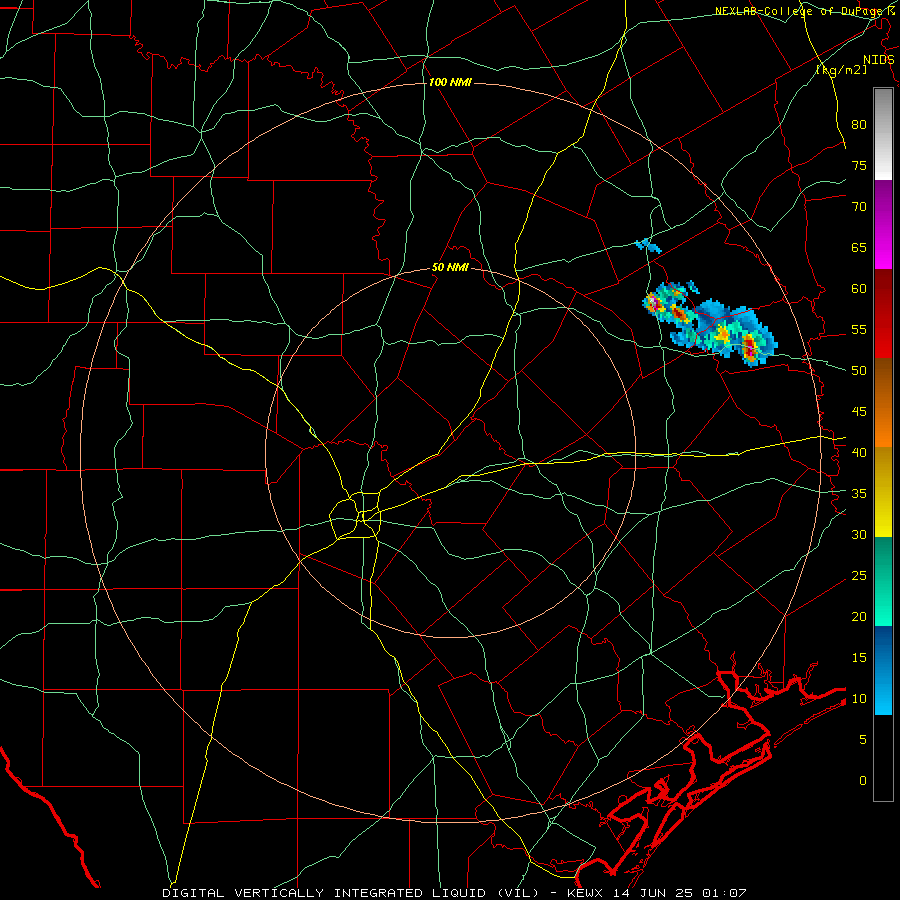Pick the red segment of the color scale
Viewport: 900px width, 900px height.
pos(883,314)
